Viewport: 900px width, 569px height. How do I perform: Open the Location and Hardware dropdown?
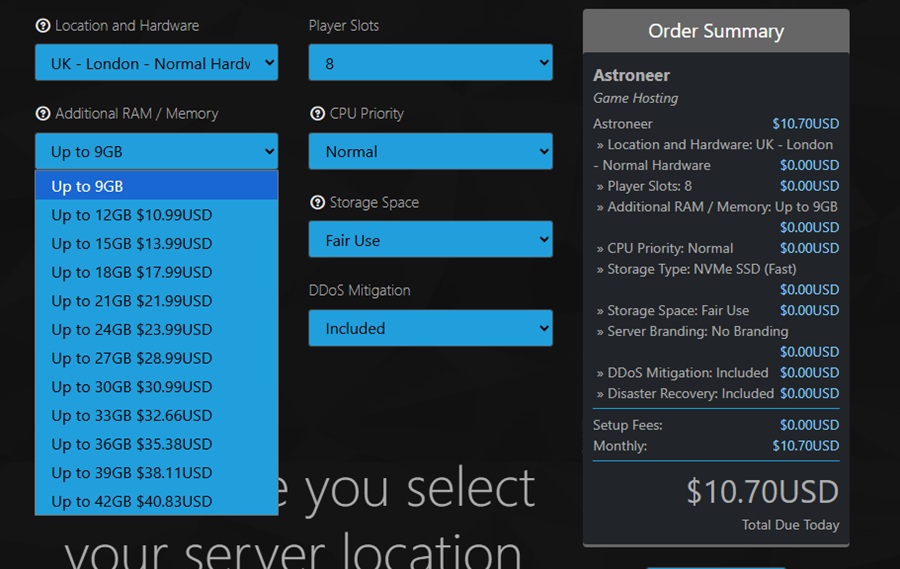[156, 63]
